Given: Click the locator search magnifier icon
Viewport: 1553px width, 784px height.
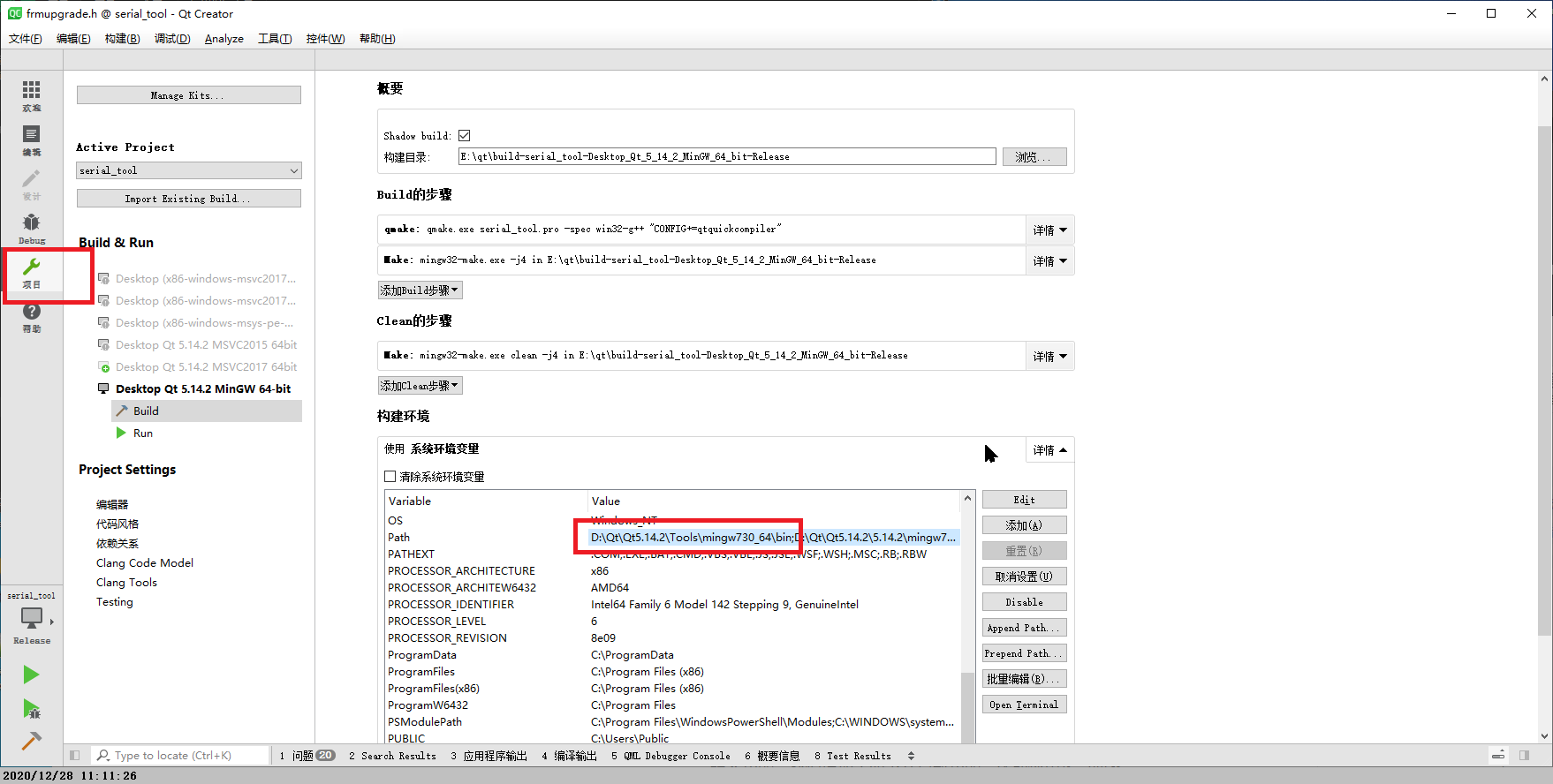Looking at the screenshot, I should (103, 756).
